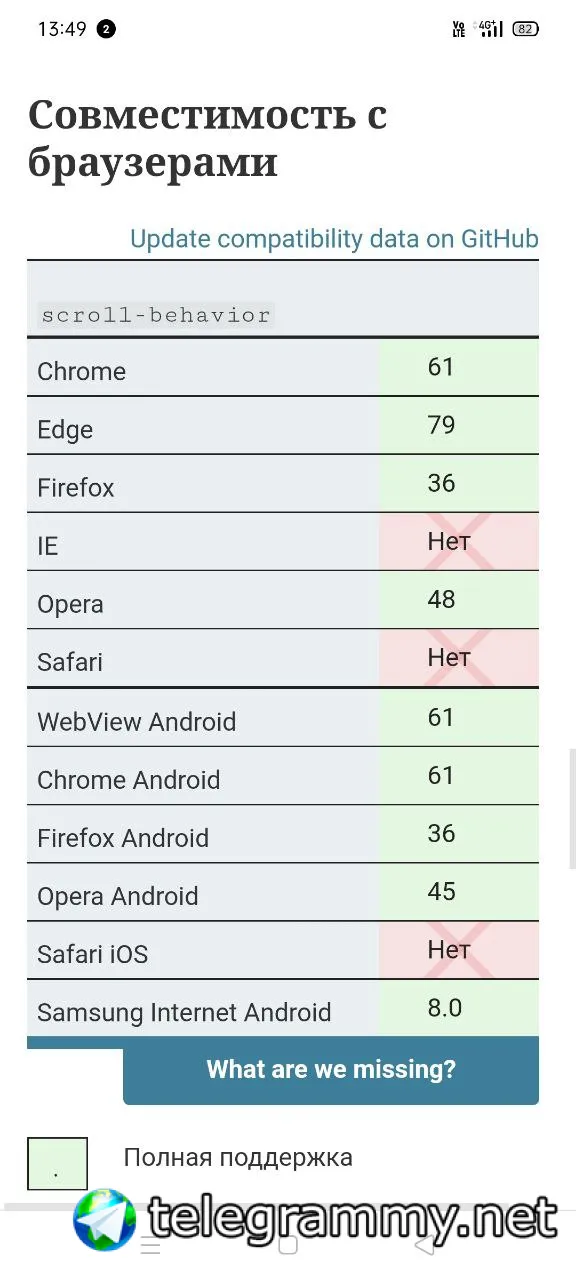576x1280 pixels.
Task: Tap the 4G signal strength icon
Action: click(490, 29)
